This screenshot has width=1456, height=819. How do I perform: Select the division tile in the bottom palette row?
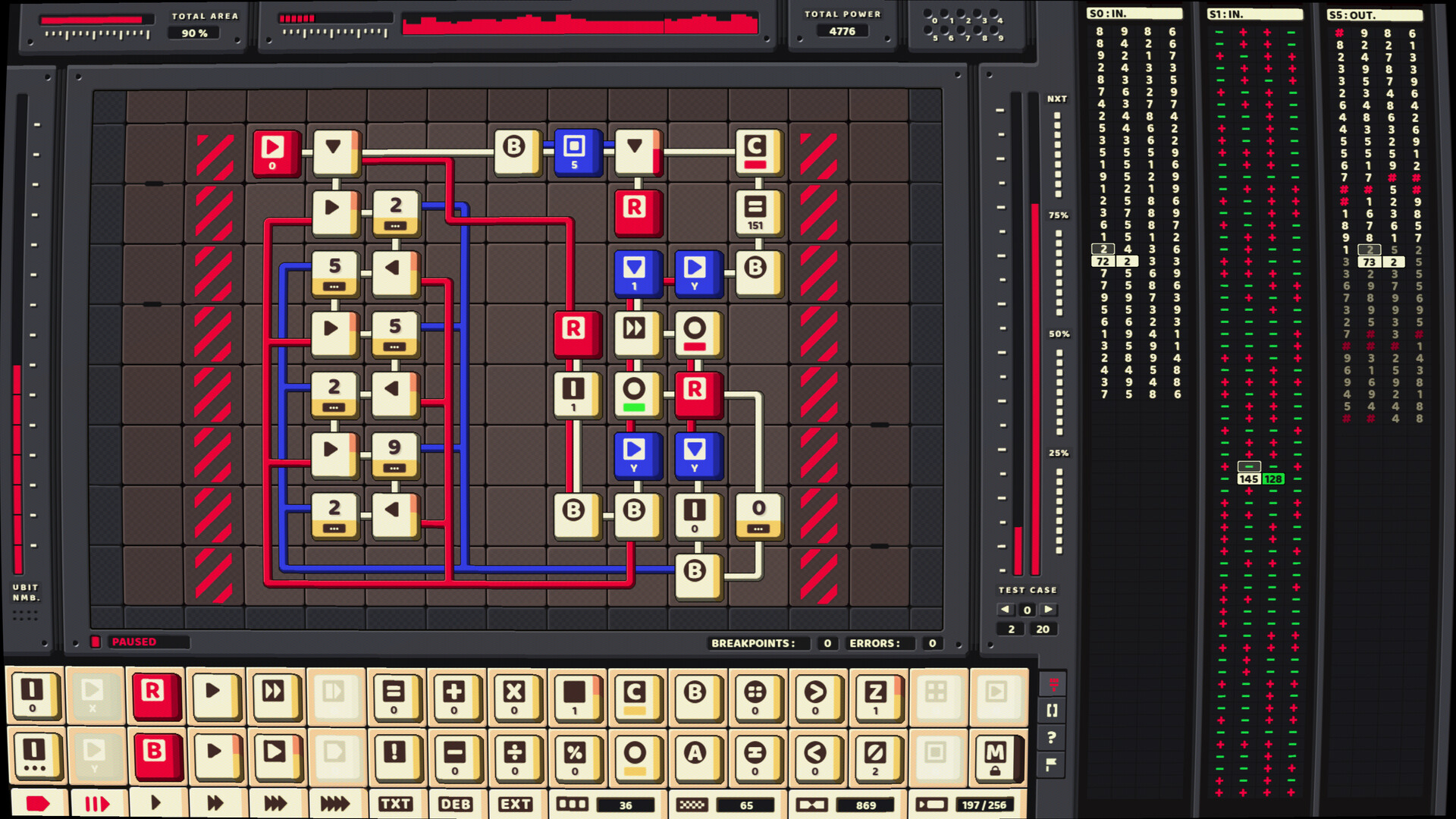click(516, 755)
